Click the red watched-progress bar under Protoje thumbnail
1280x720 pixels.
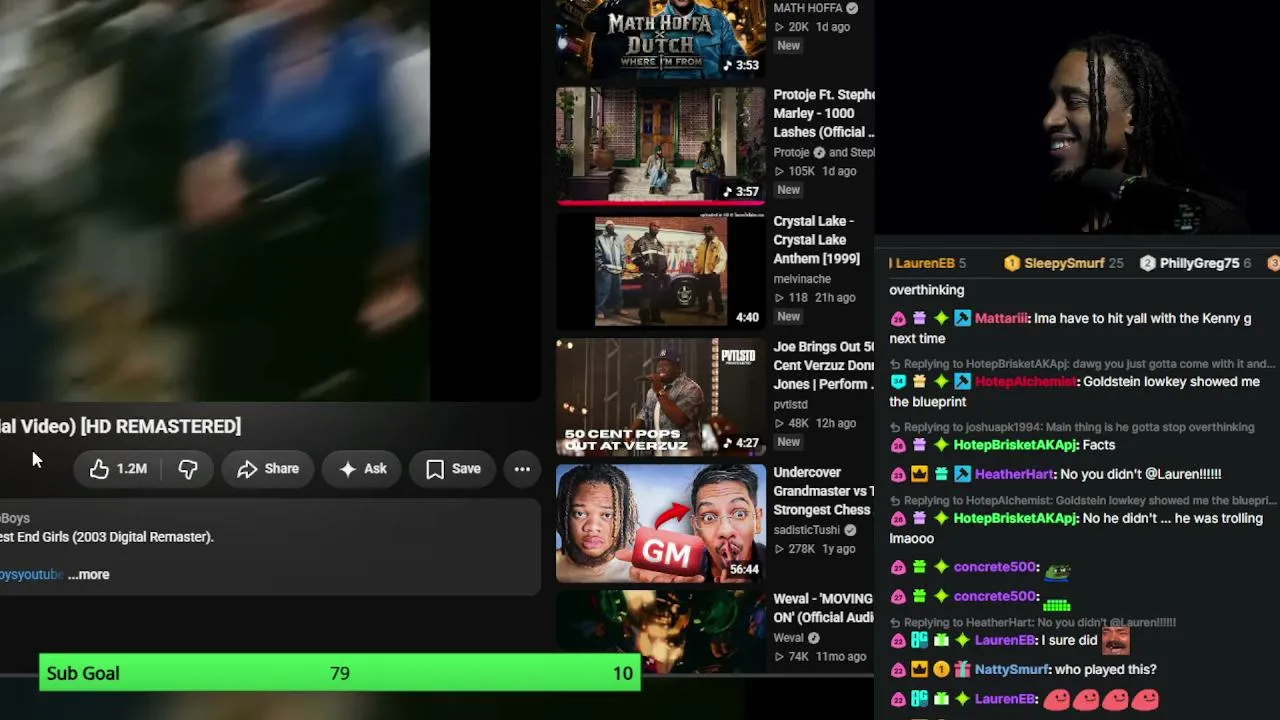pyautogui.click(x=660, y=203)
